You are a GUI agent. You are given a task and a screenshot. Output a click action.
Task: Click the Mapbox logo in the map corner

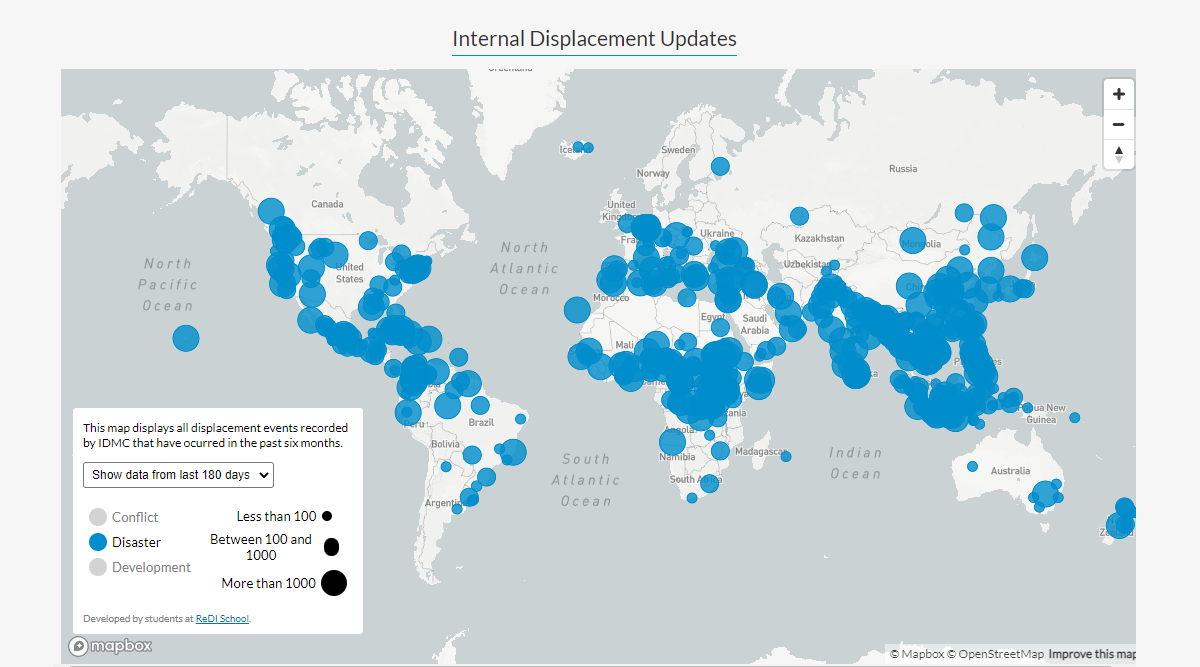pos(111,646)
